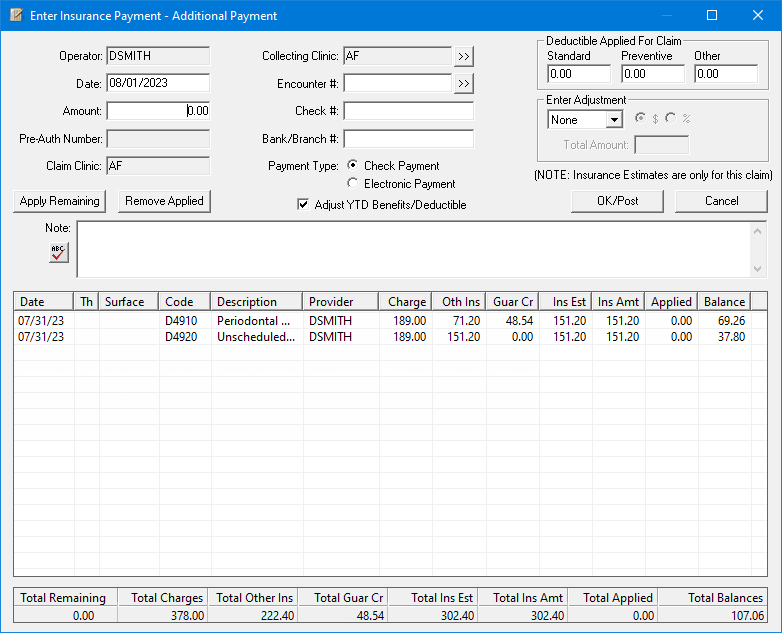Click the Date column header

pyautogui.click(x=43, y=302)
